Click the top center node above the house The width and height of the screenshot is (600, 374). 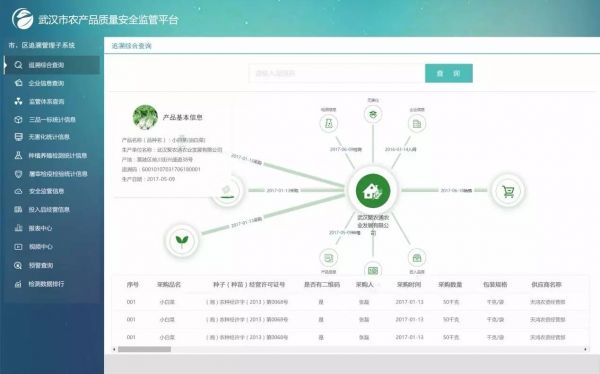pyautogui.click(x=373, y=114)
